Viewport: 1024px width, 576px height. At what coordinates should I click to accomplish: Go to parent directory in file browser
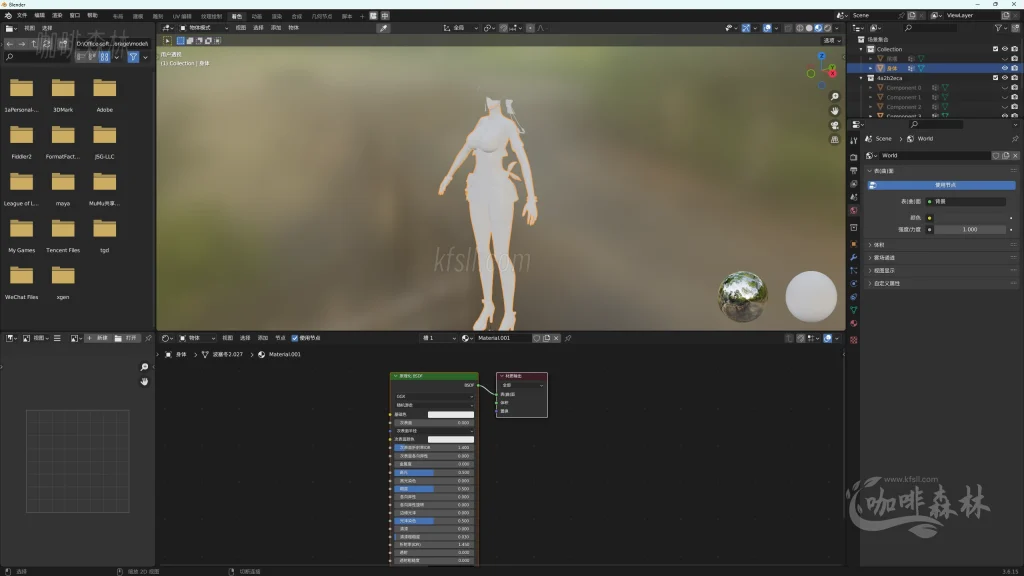pos(34,44)
